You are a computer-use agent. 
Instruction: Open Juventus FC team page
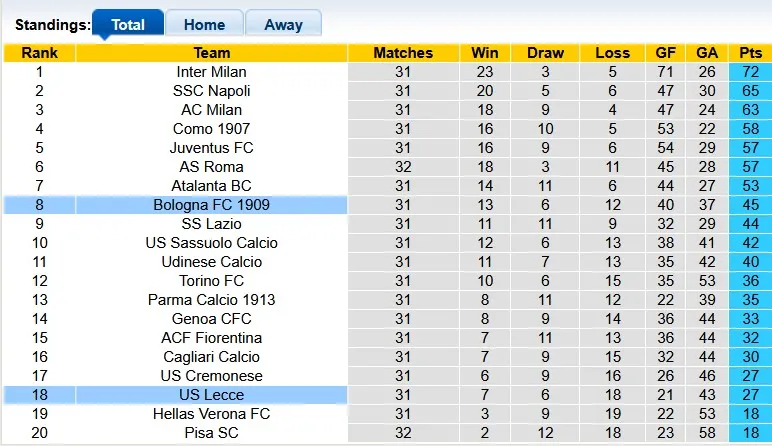211,148
